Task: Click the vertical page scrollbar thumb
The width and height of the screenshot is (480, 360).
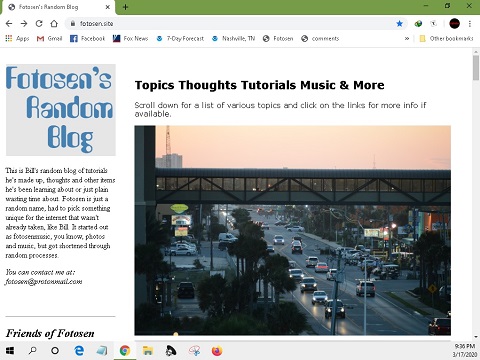Action: (x=476, y=68)
